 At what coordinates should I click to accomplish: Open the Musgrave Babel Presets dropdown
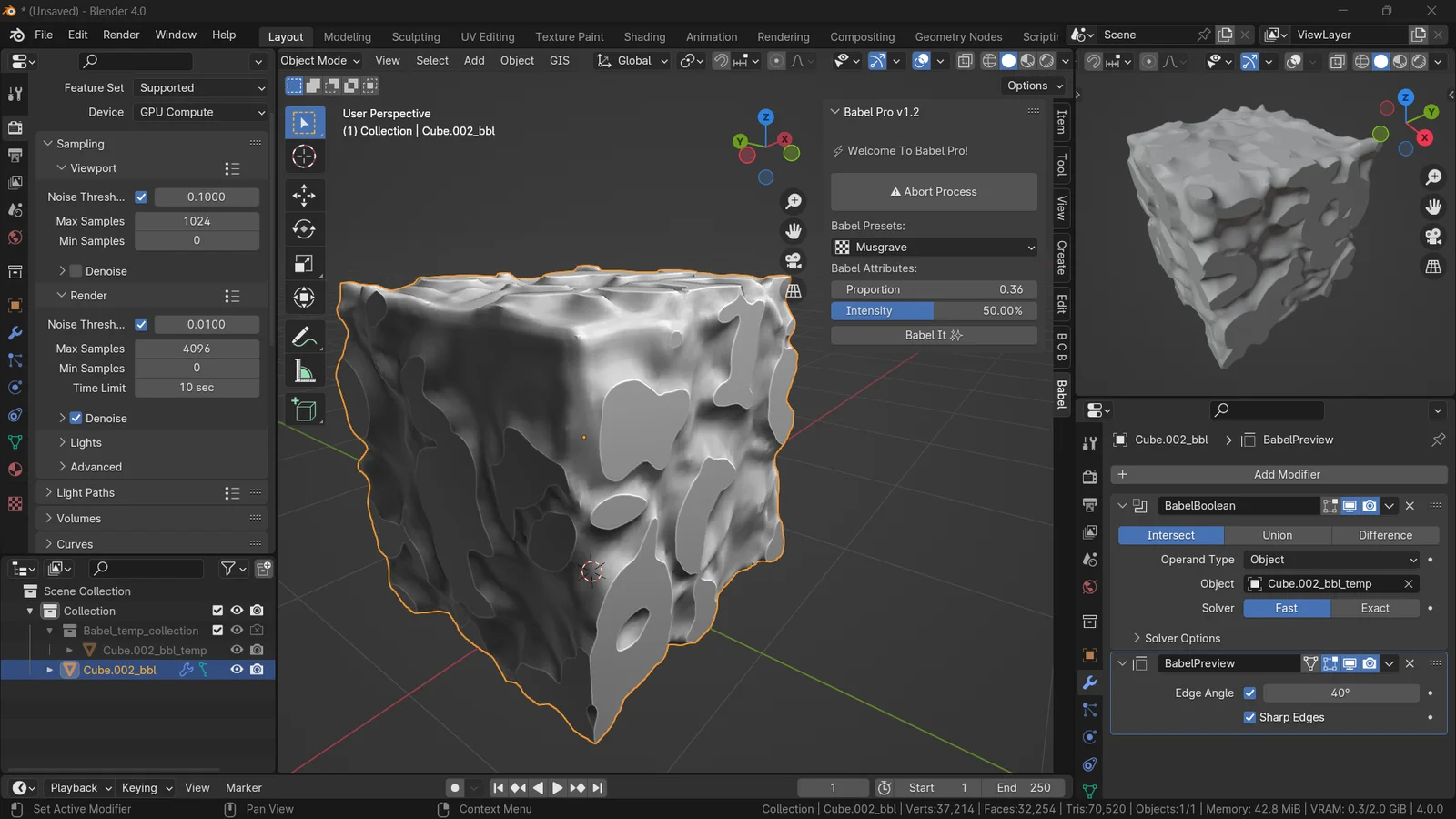[x=934, y=247]
